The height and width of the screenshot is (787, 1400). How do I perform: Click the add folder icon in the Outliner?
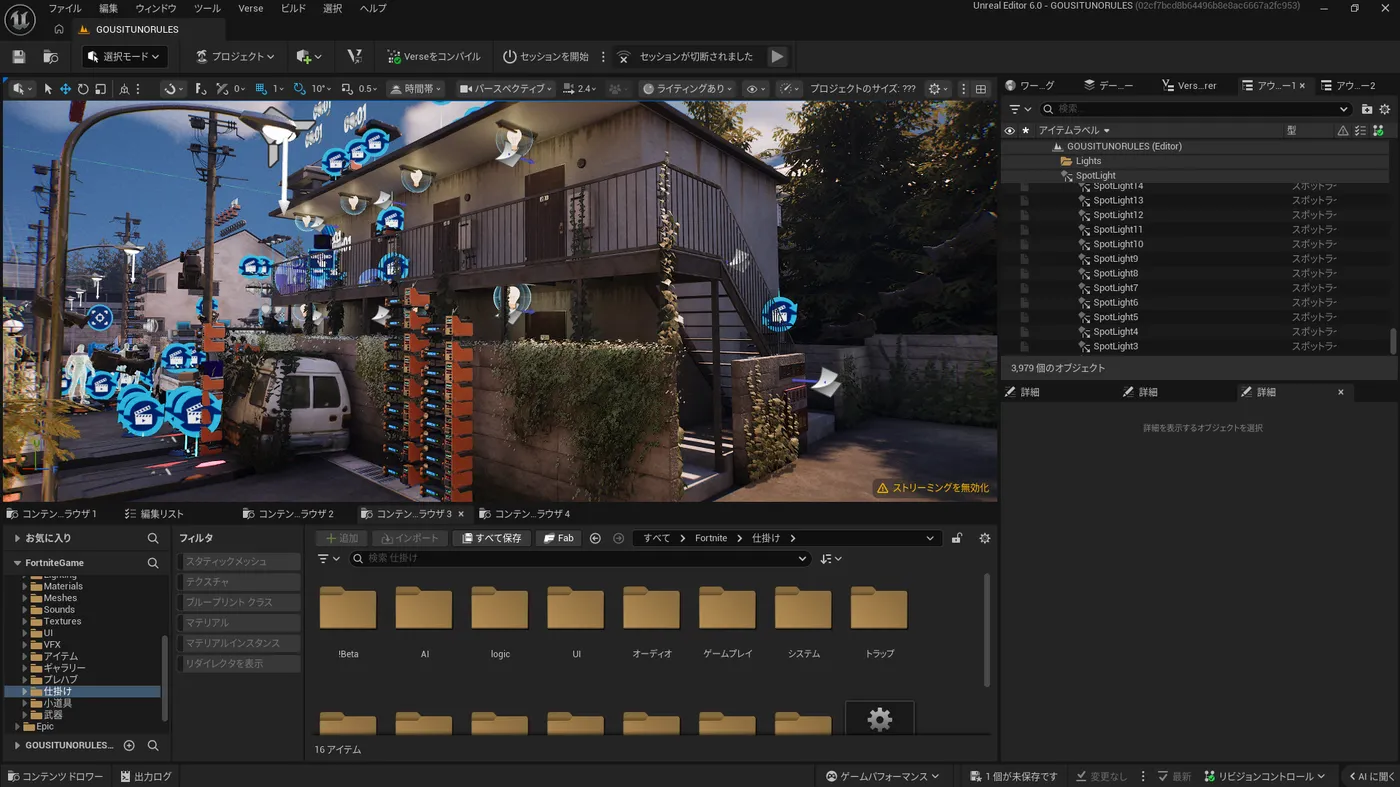click(1367, 109)
